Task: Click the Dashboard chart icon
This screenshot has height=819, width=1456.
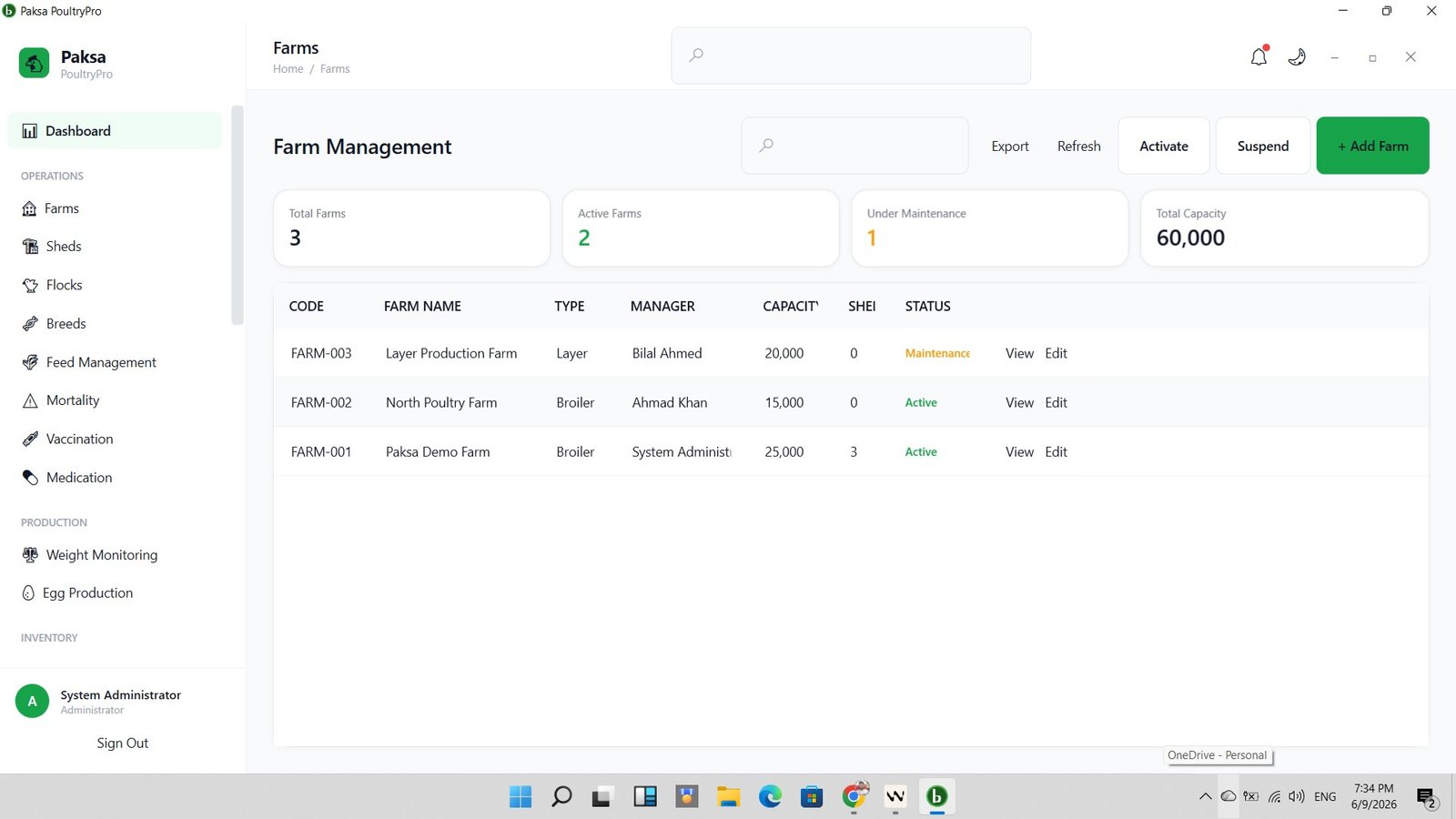Action: (x=30, y=131)
